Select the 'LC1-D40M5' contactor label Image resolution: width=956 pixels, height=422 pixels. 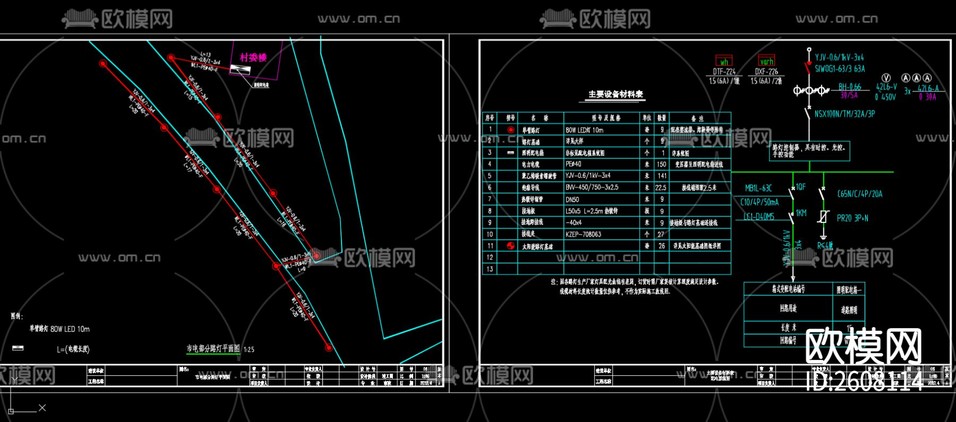pos(759,216)
